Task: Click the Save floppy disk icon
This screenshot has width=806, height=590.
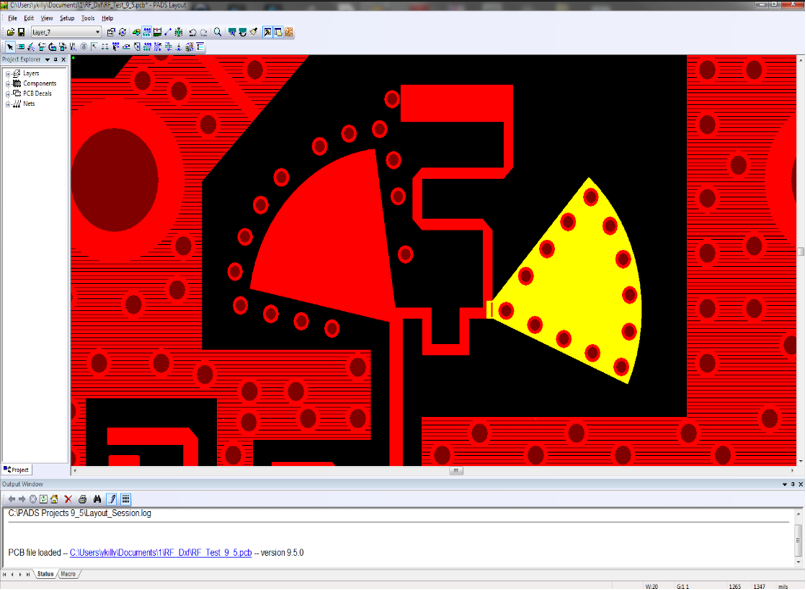Action: tap(21, 32)
